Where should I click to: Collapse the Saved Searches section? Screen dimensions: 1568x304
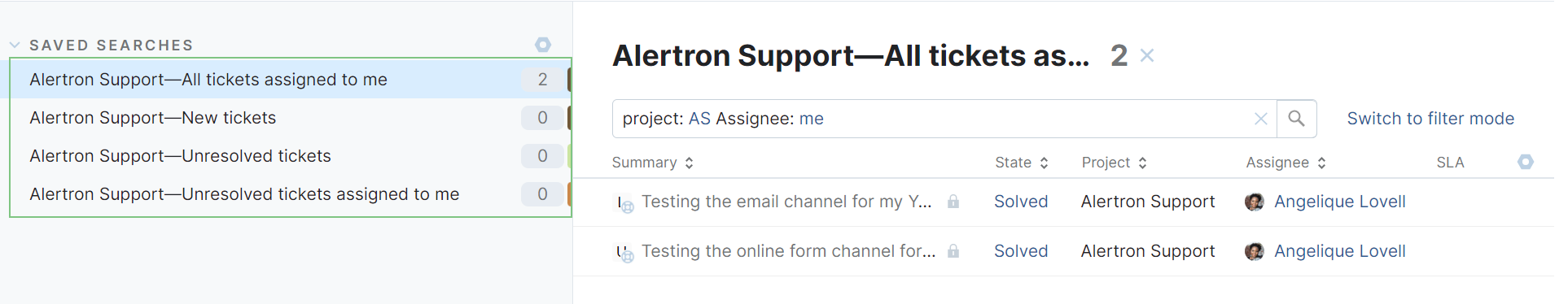pyautogui.click(x=15, y=46)
